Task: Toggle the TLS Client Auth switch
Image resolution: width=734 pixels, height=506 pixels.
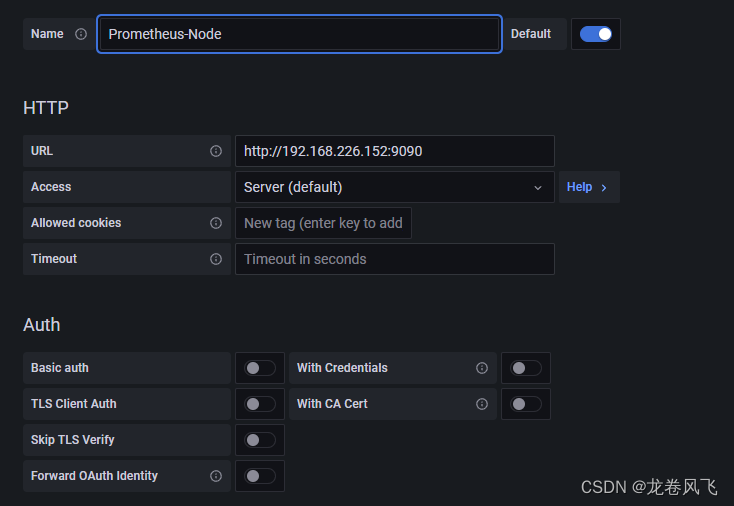Action: click(x=260, y=404)
